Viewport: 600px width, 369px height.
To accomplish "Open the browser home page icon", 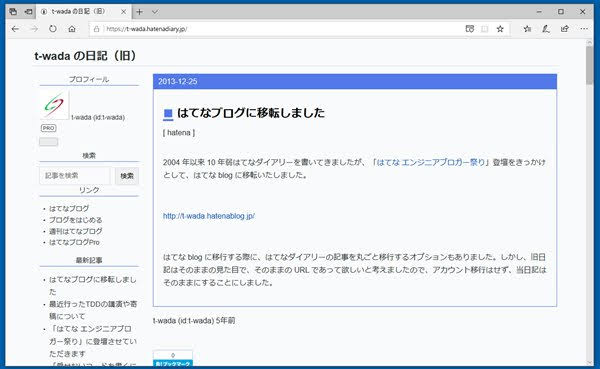I will click(x=72, y=29).
